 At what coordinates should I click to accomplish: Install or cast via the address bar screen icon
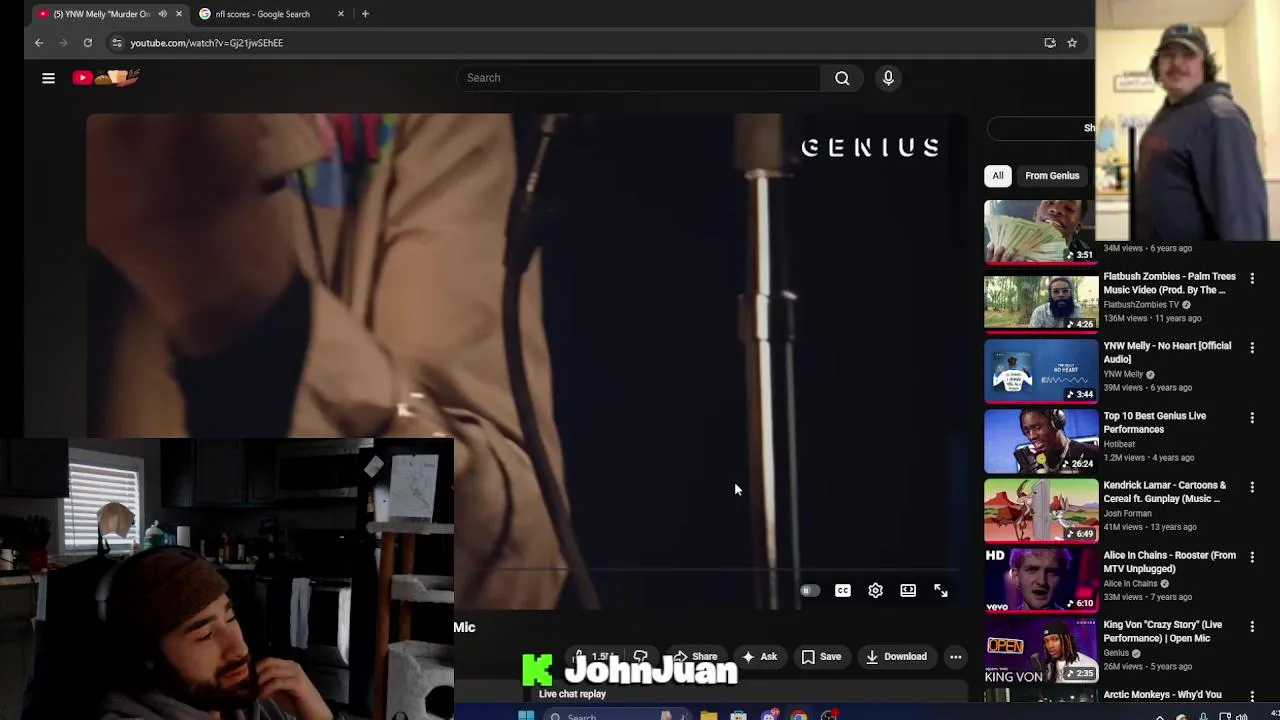click(1050, 43)
